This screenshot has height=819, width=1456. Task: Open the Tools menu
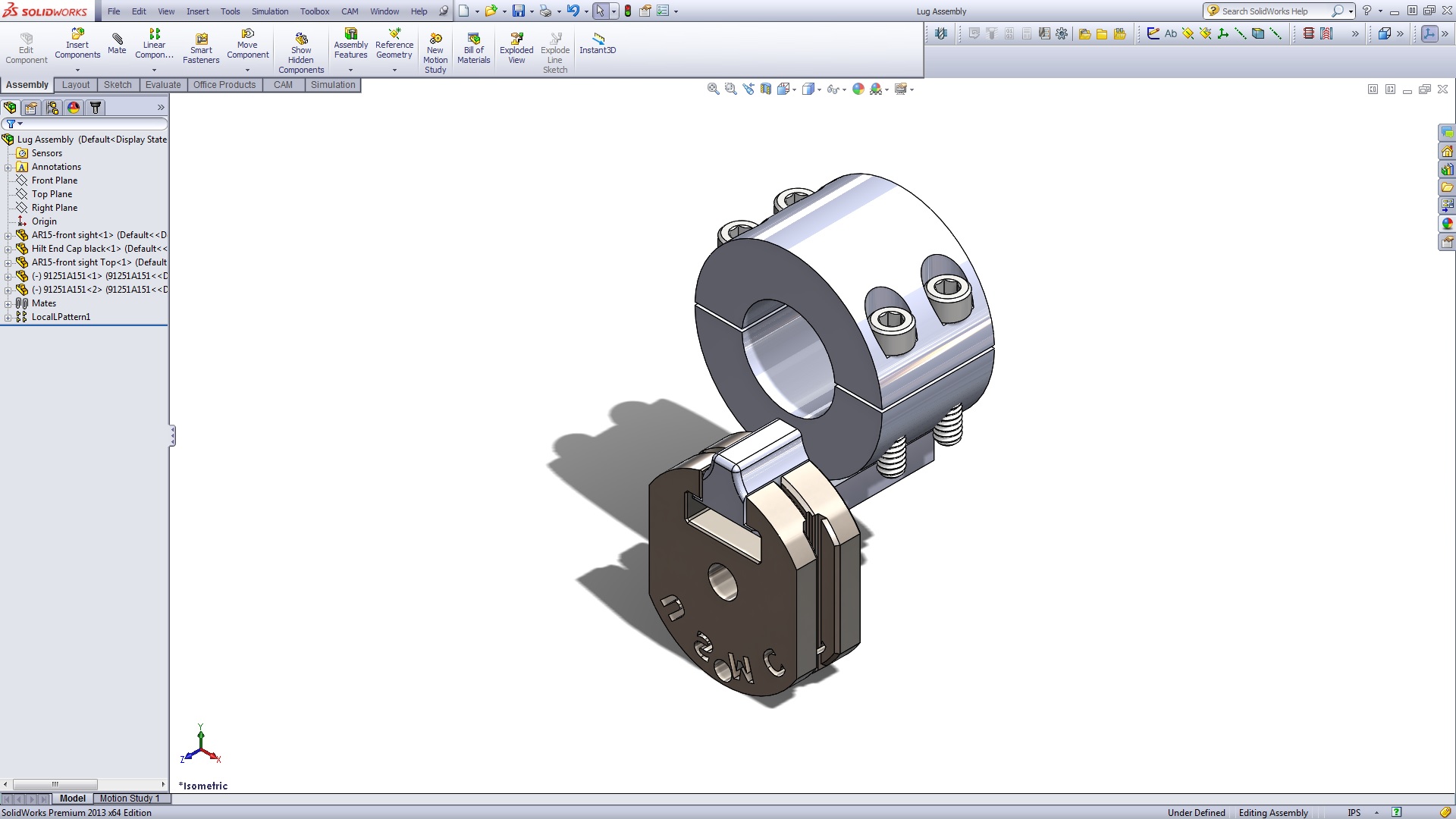tap(231, 11)
